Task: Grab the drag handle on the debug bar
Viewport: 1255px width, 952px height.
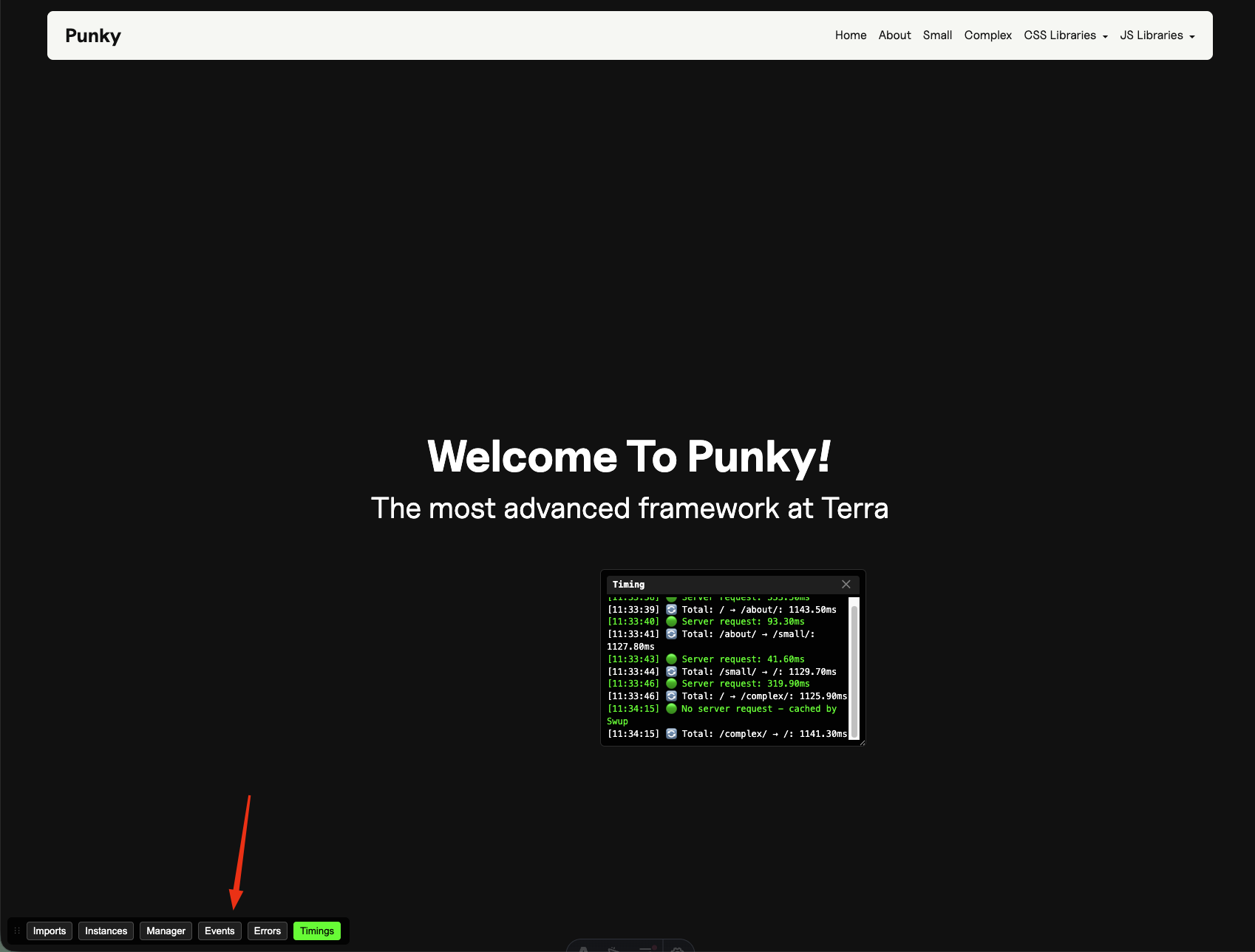Action: click(x=16, y=931)
